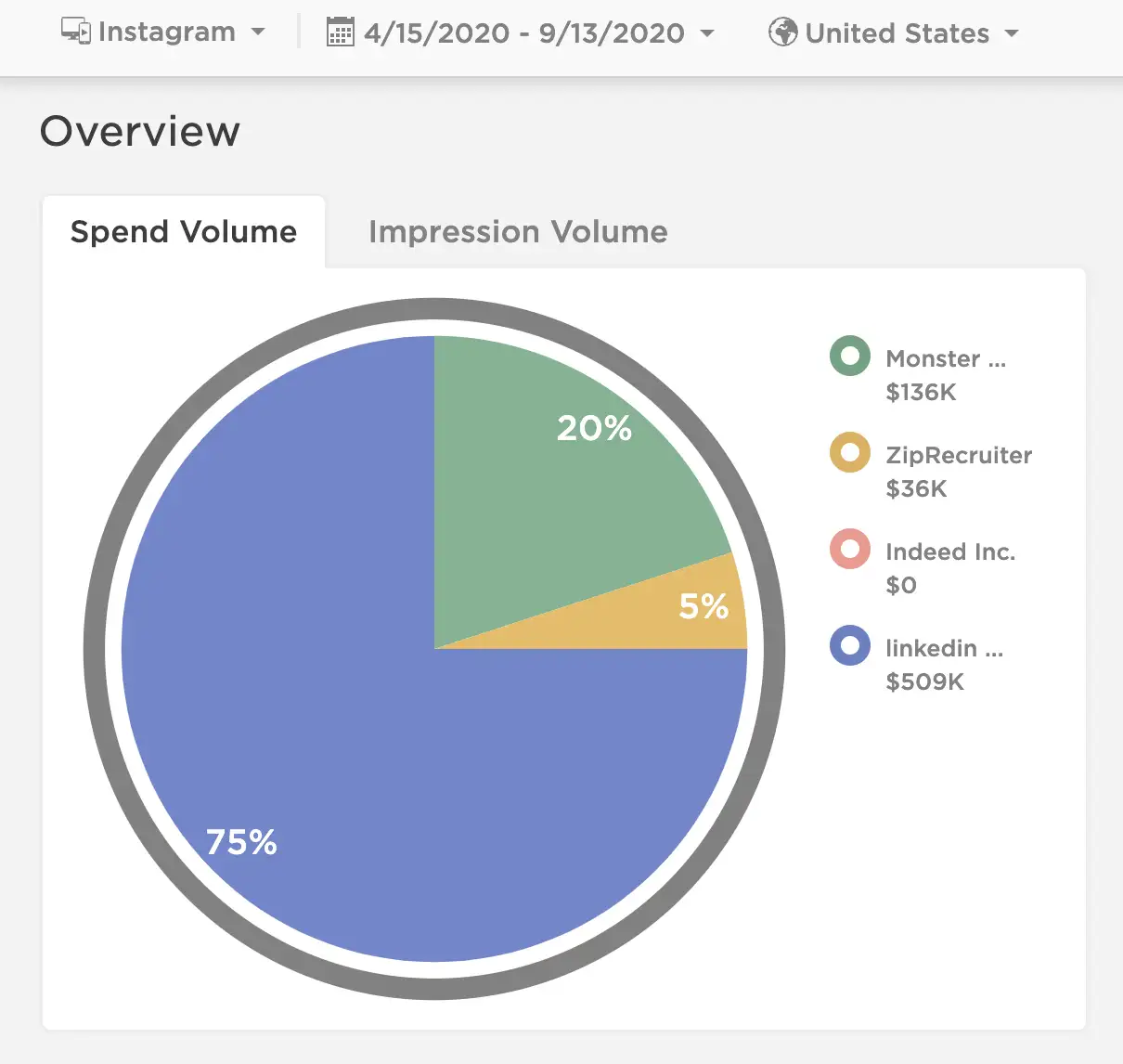
Task: Click the Indeed Inc. $0 legend label
Action: (x=950, y=568)
